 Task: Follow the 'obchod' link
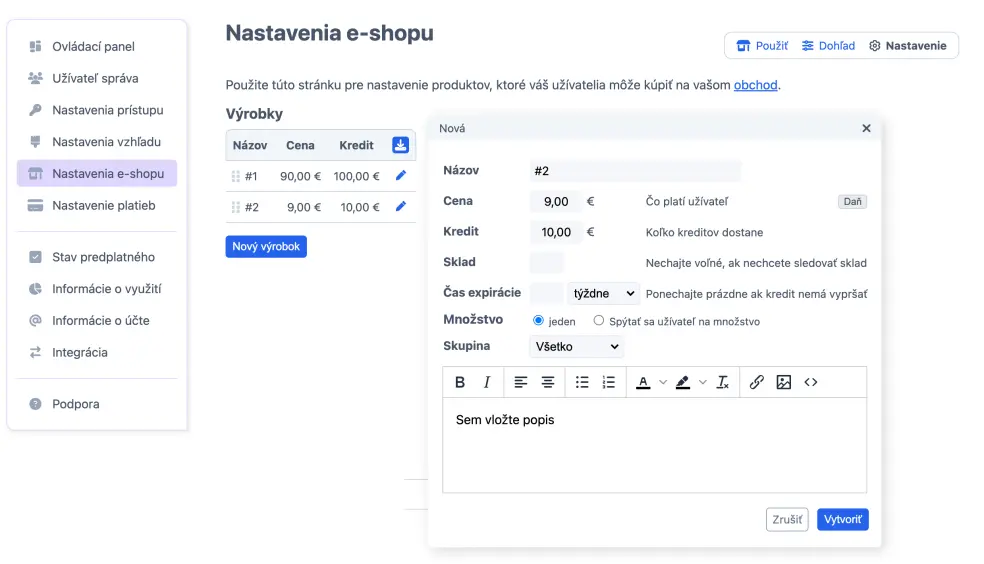click(755, 85)
